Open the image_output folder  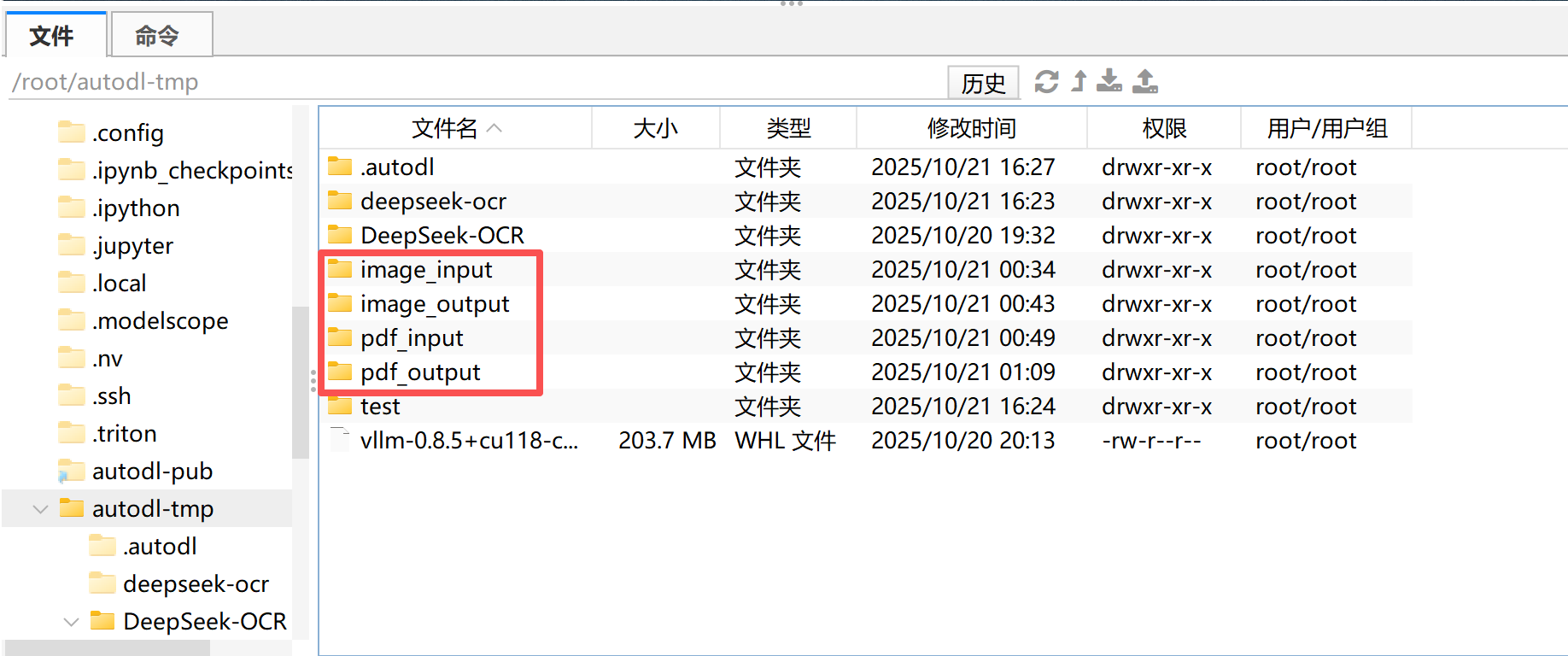[435, 303]
